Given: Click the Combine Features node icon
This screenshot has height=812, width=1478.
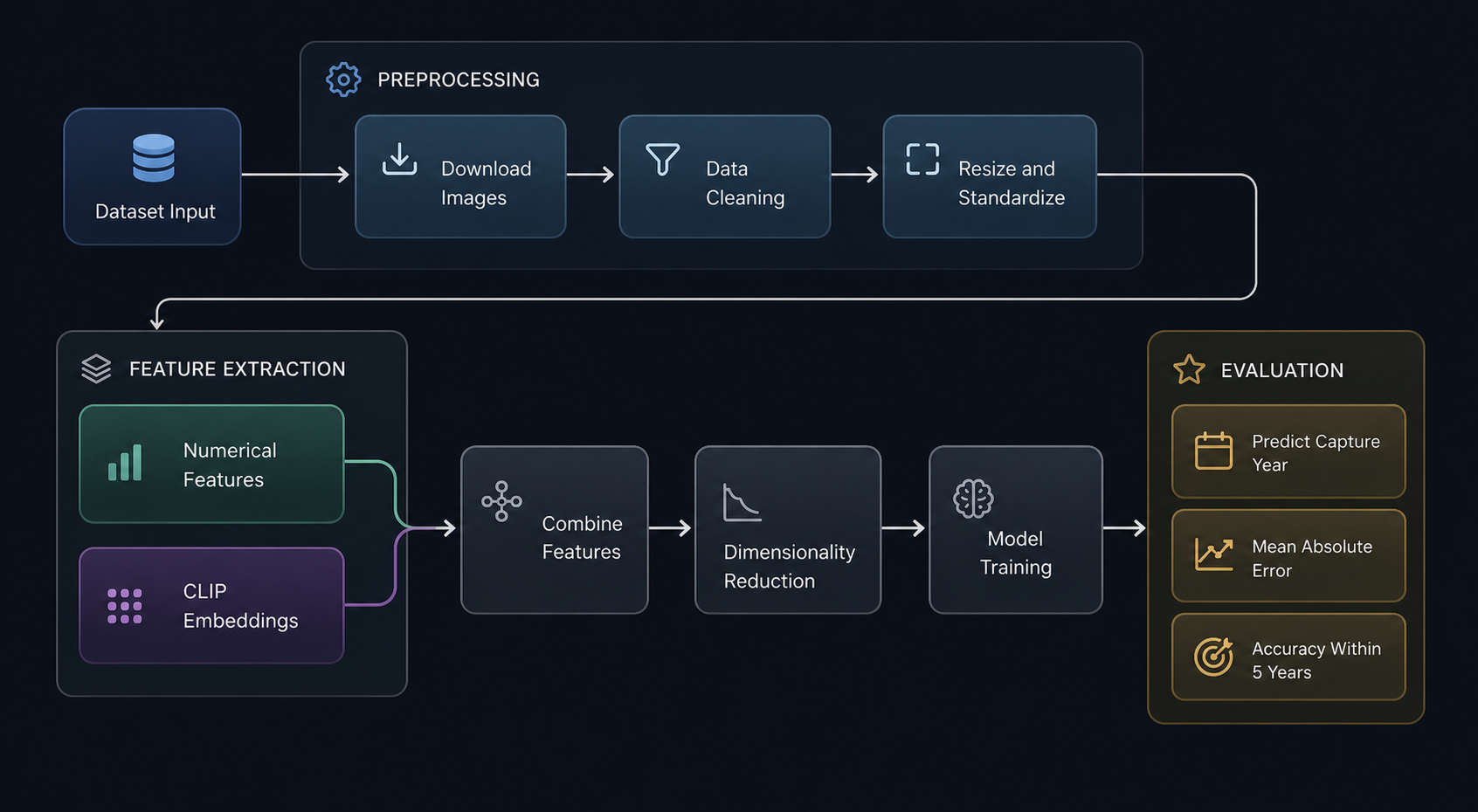Looking at the screenshot, I should (501, 501).
